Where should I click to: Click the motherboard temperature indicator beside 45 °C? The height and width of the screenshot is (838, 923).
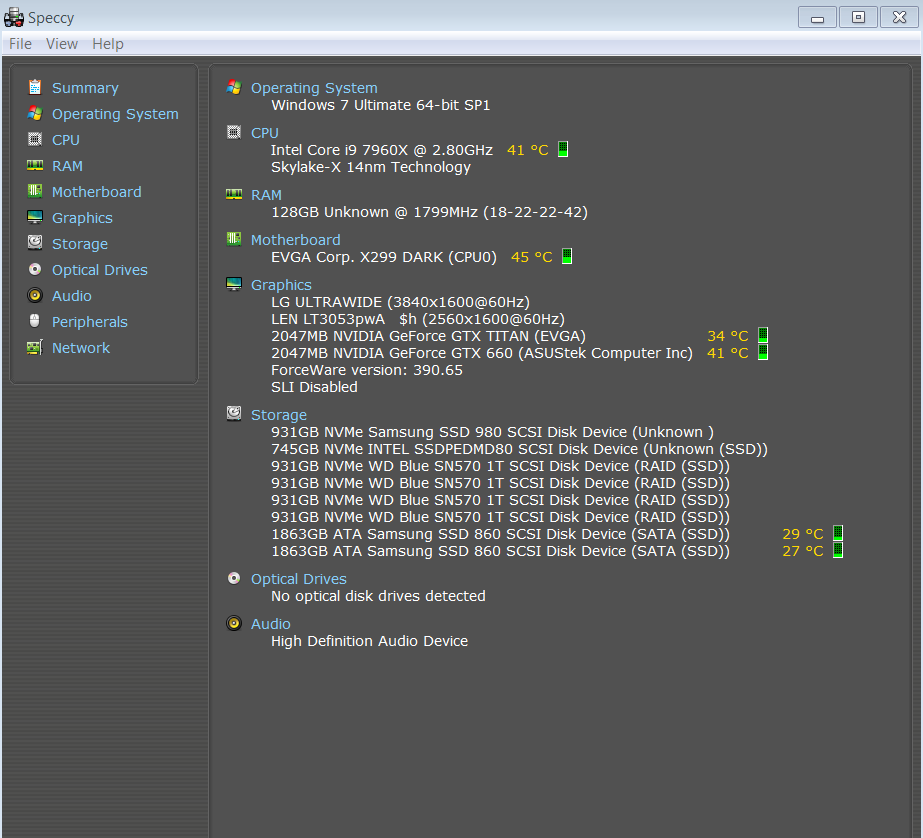[567, 256]
